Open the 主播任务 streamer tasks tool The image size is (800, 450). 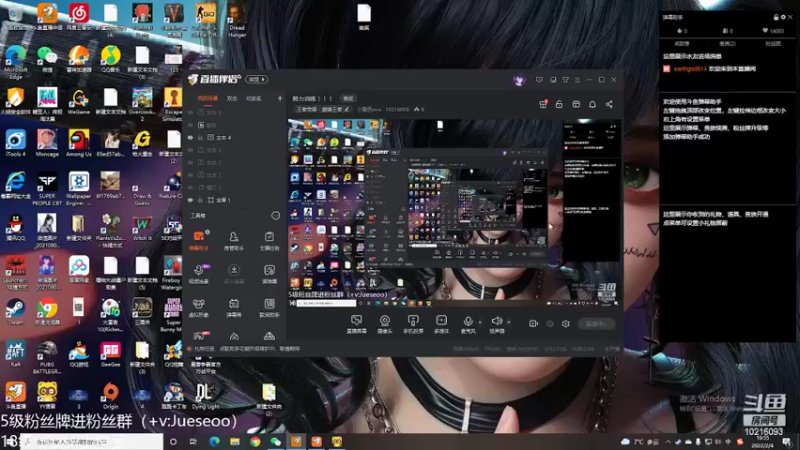[269, 240]
